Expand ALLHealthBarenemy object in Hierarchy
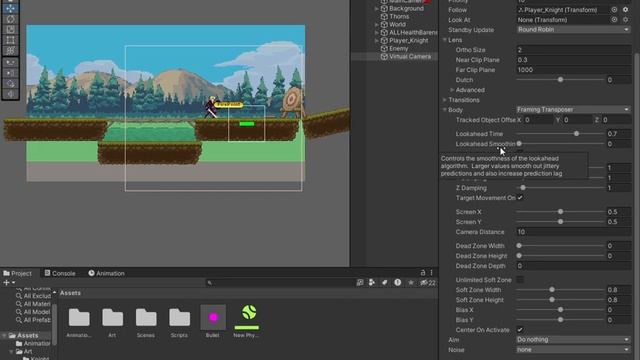The height and width of the screenshot is (360, 640). coord(376,33)
